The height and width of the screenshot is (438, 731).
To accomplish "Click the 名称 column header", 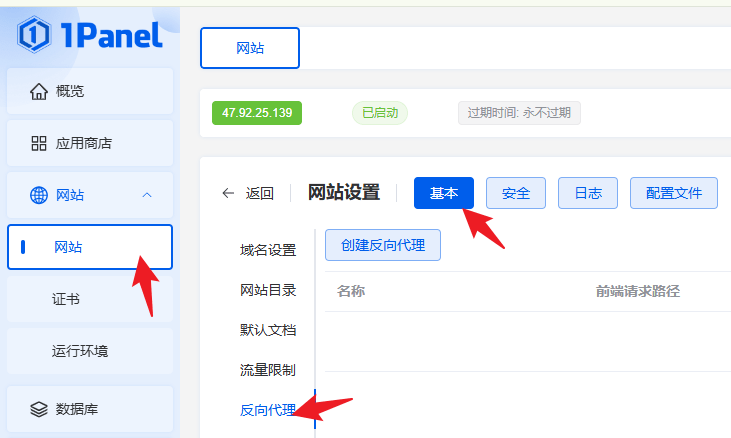I will pos(351,291).
